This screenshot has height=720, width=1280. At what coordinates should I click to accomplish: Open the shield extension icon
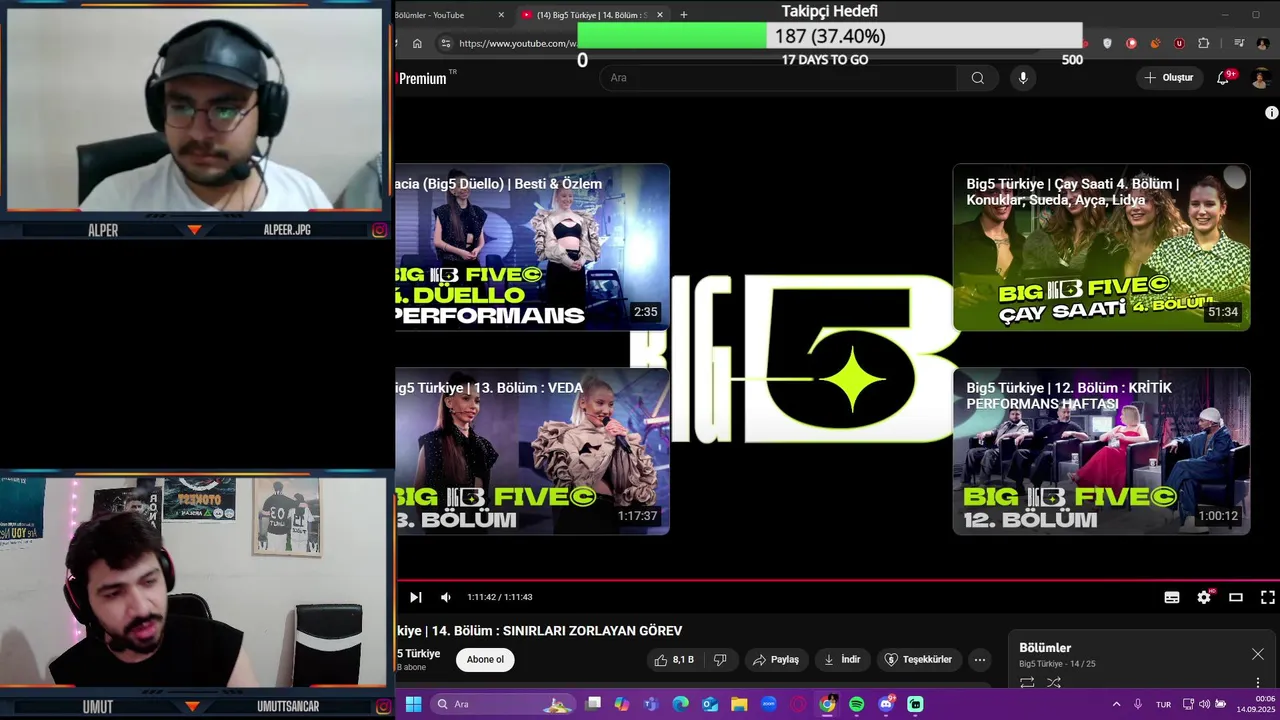pos(1107,43)
